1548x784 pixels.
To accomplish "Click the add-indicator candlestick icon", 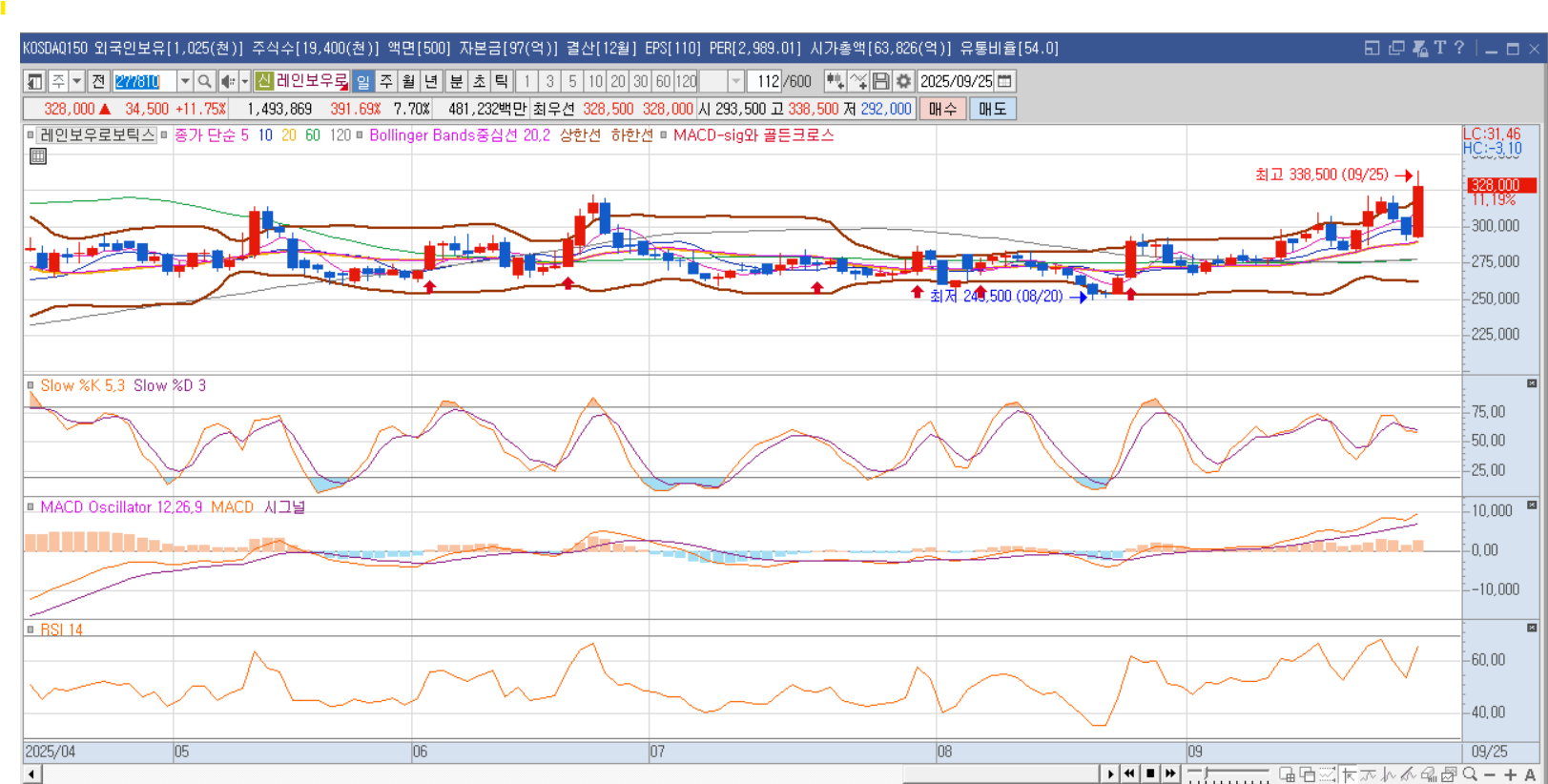I will click(836, 81).
